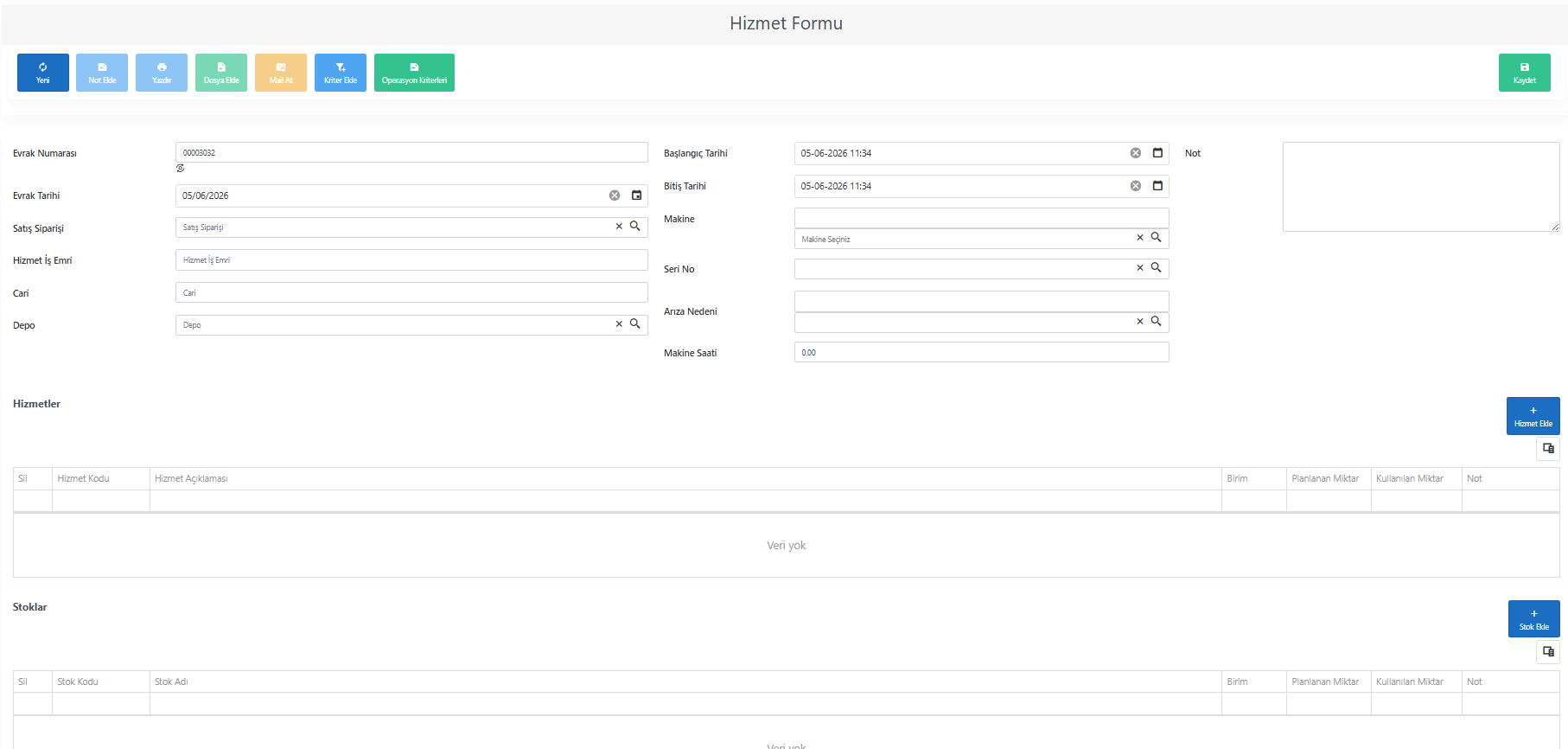Clear the Satış Siparişi field

point(619,227)
